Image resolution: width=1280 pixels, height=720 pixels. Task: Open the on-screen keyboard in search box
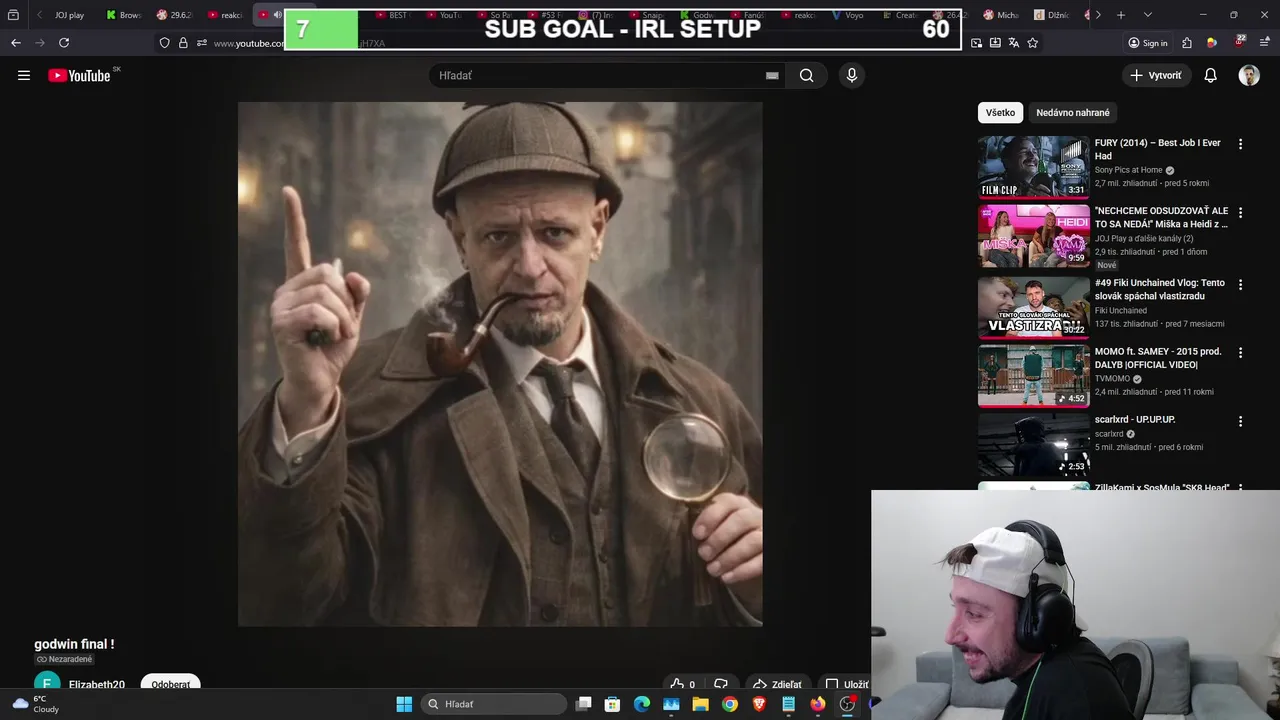pyautogui.click(x=772, y=75)
